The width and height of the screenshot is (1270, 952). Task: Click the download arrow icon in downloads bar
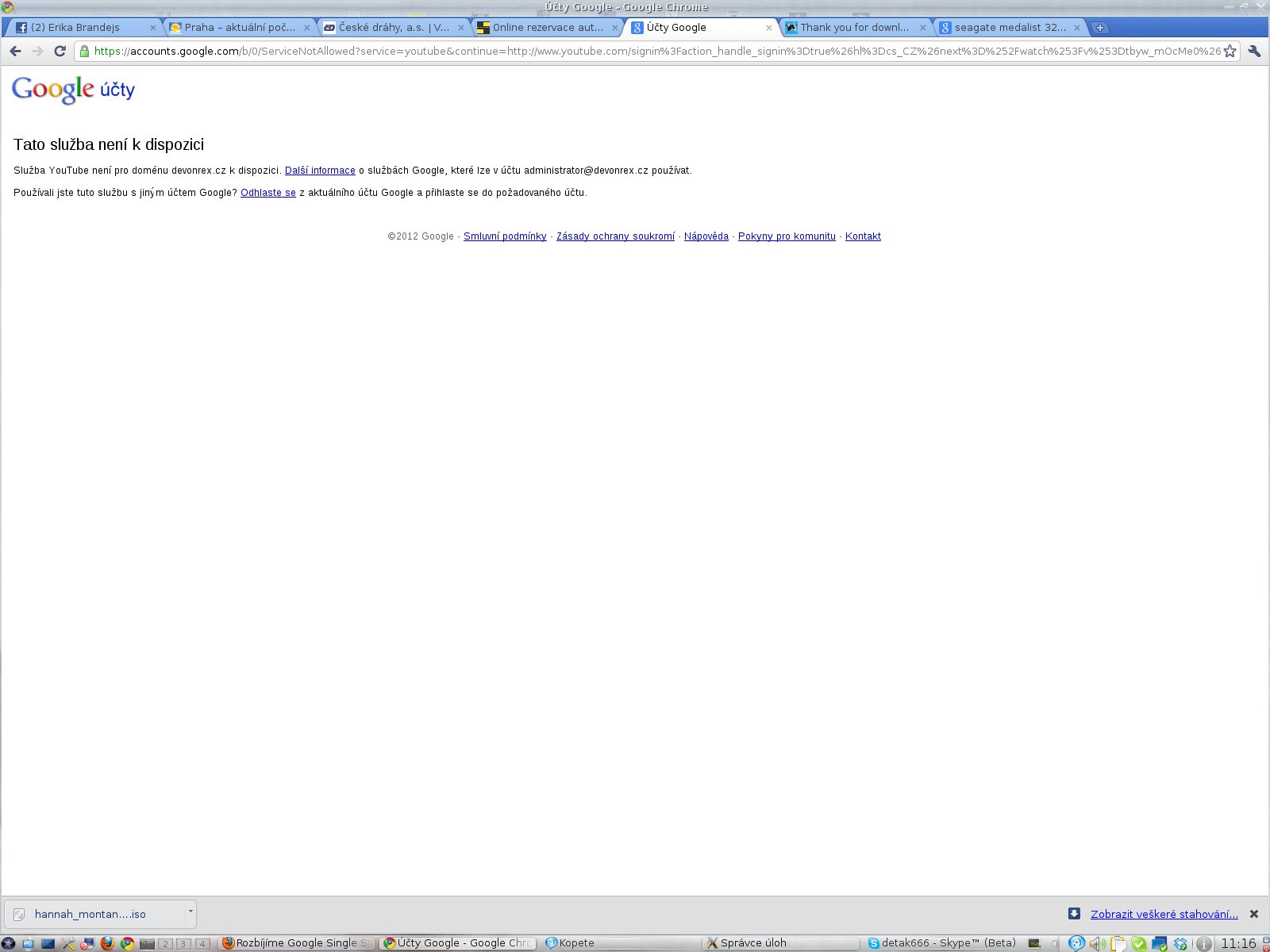(x=1074, y=913)
